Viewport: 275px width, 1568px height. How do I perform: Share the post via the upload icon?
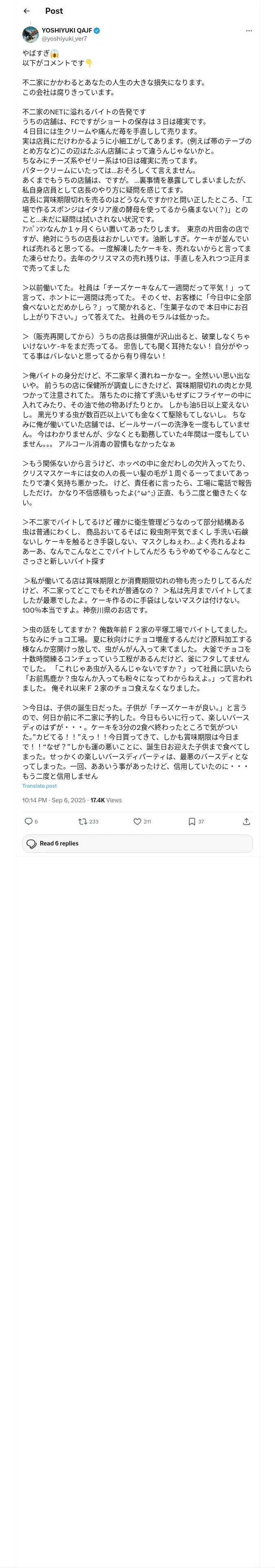tap(246, 821)
